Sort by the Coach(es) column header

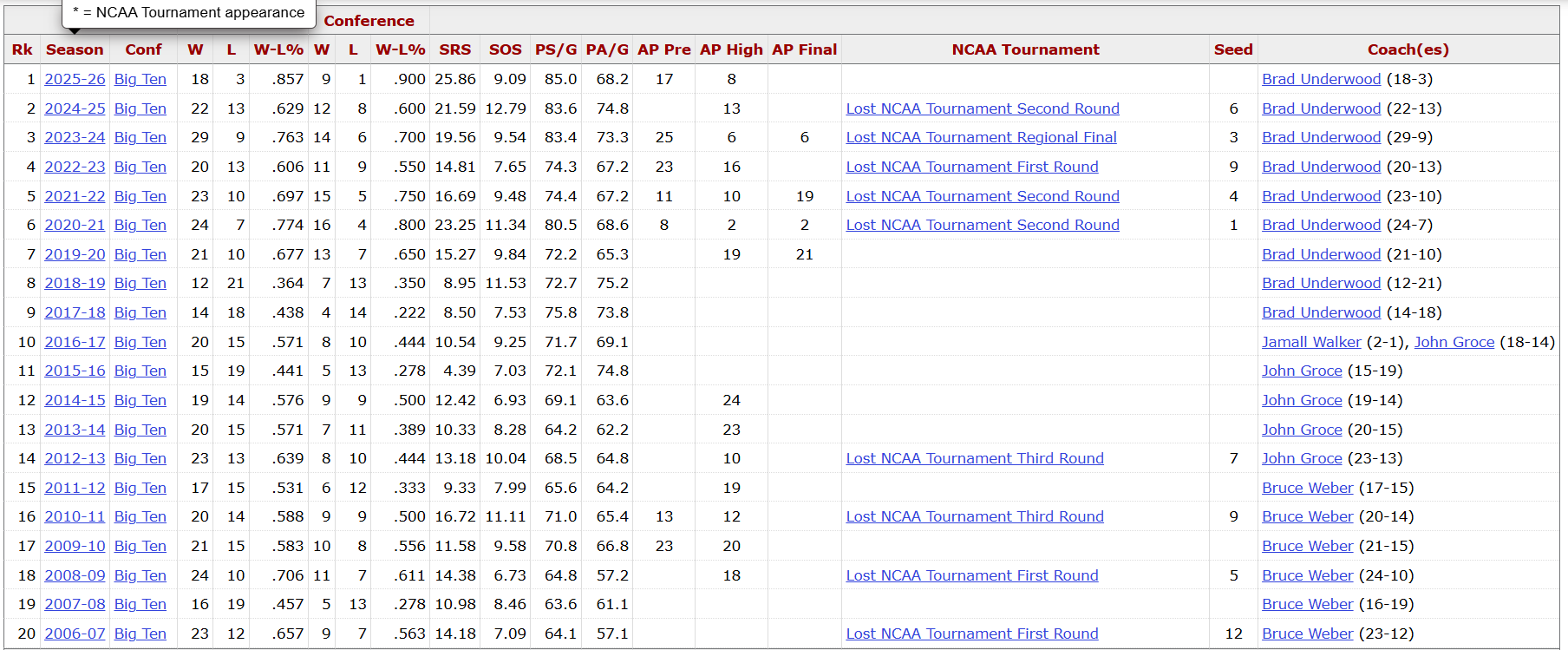(x=1408, y=49)
